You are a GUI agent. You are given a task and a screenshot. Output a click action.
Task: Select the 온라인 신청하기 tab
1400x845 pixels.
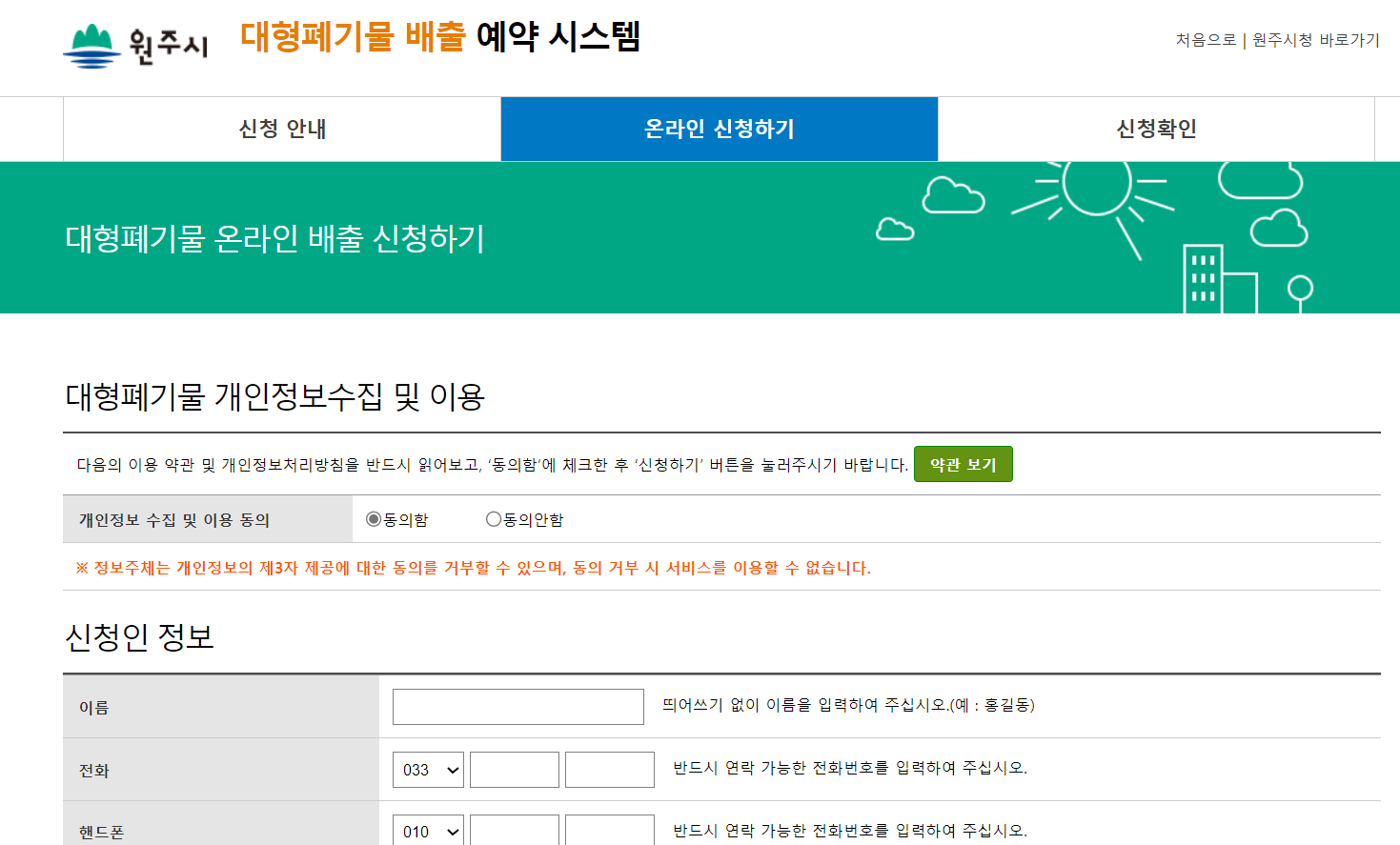tap(719, 129)
